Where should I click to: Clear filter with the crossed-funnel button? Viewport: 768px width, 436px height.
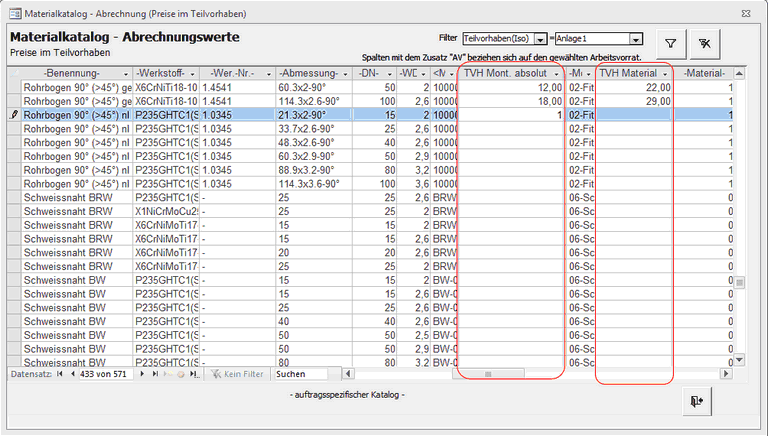(x=705, y=44)
